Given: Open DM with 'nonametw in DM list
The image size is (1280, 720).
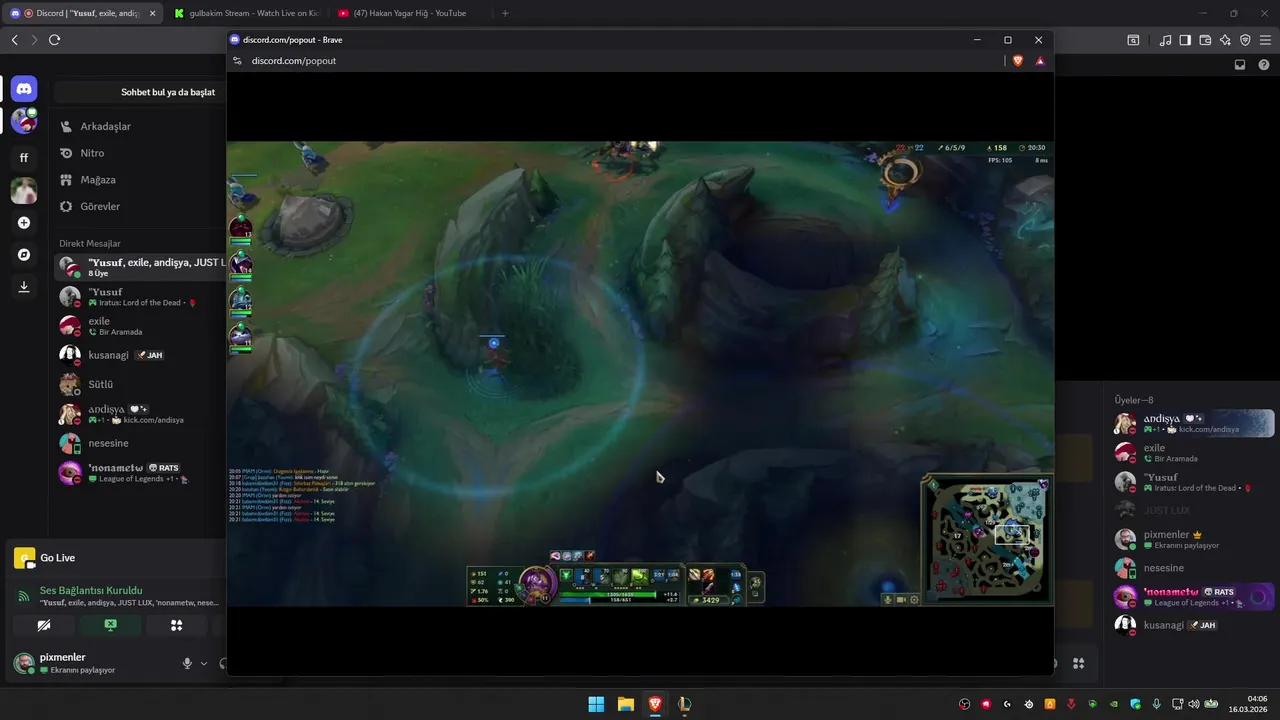Looking at the screenshot, I should click(140, 473).
